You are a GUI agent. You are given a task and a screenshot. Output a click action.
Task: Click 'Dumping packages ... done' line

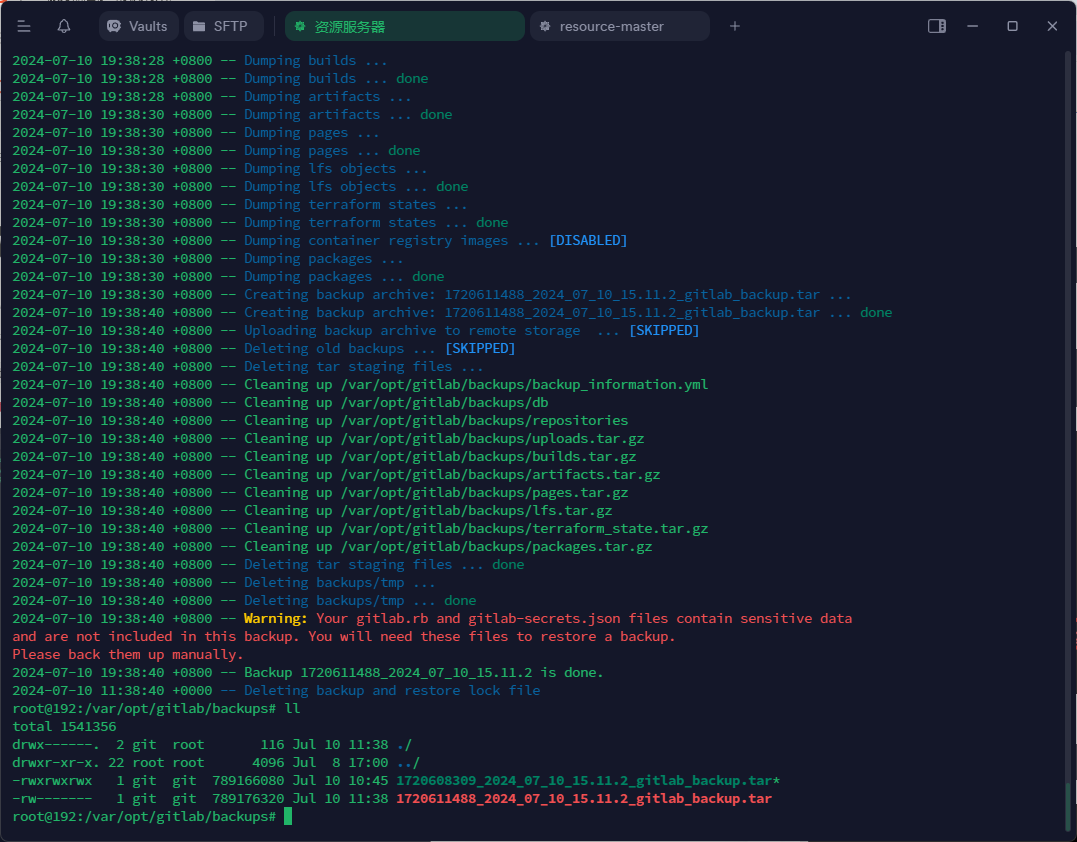[x=344, y=276]
